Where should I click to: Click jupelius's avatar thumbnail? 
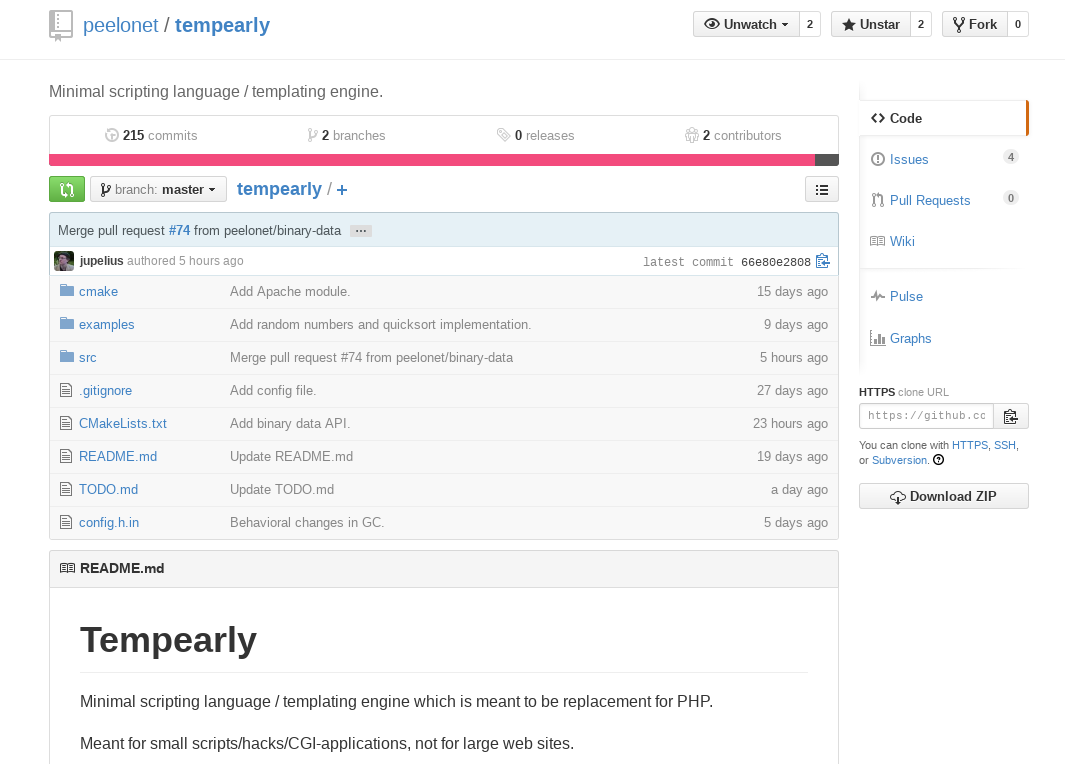click(64, 261)
